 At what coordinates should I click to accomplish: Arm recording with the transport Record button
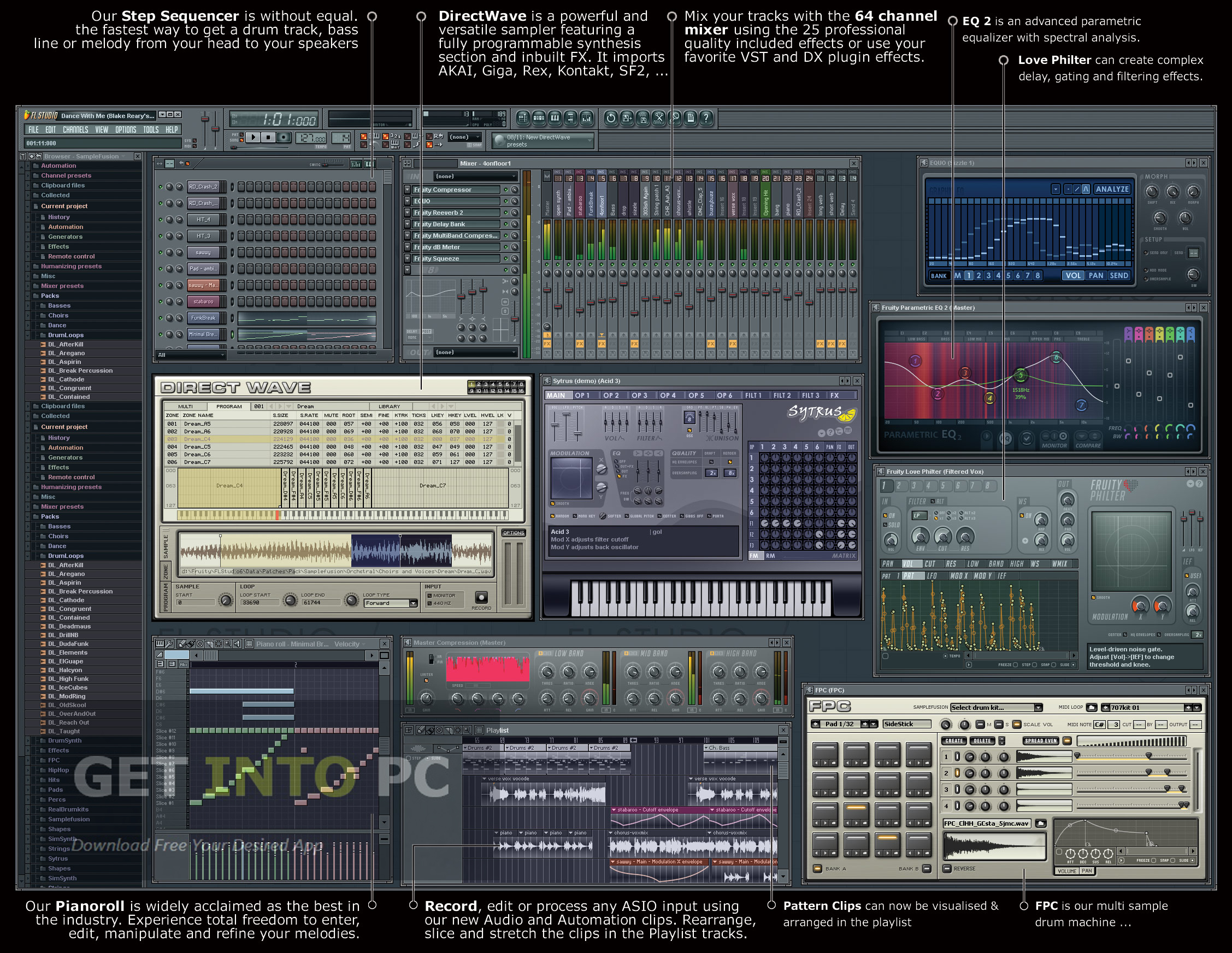click(284, 137)
